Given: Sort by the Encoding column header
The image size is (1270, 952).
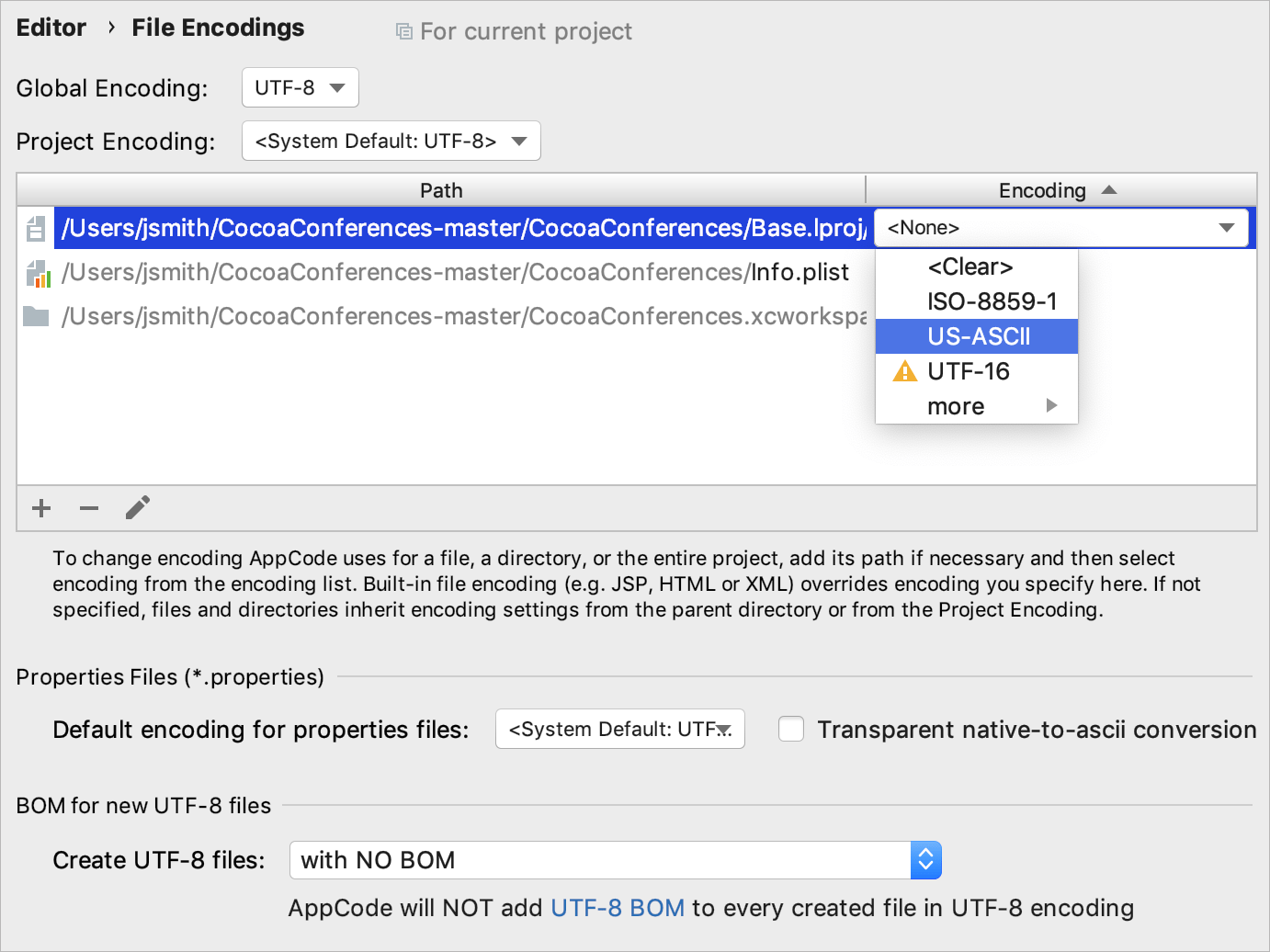Looking at the screenshot, I should tap(1042, 190).
